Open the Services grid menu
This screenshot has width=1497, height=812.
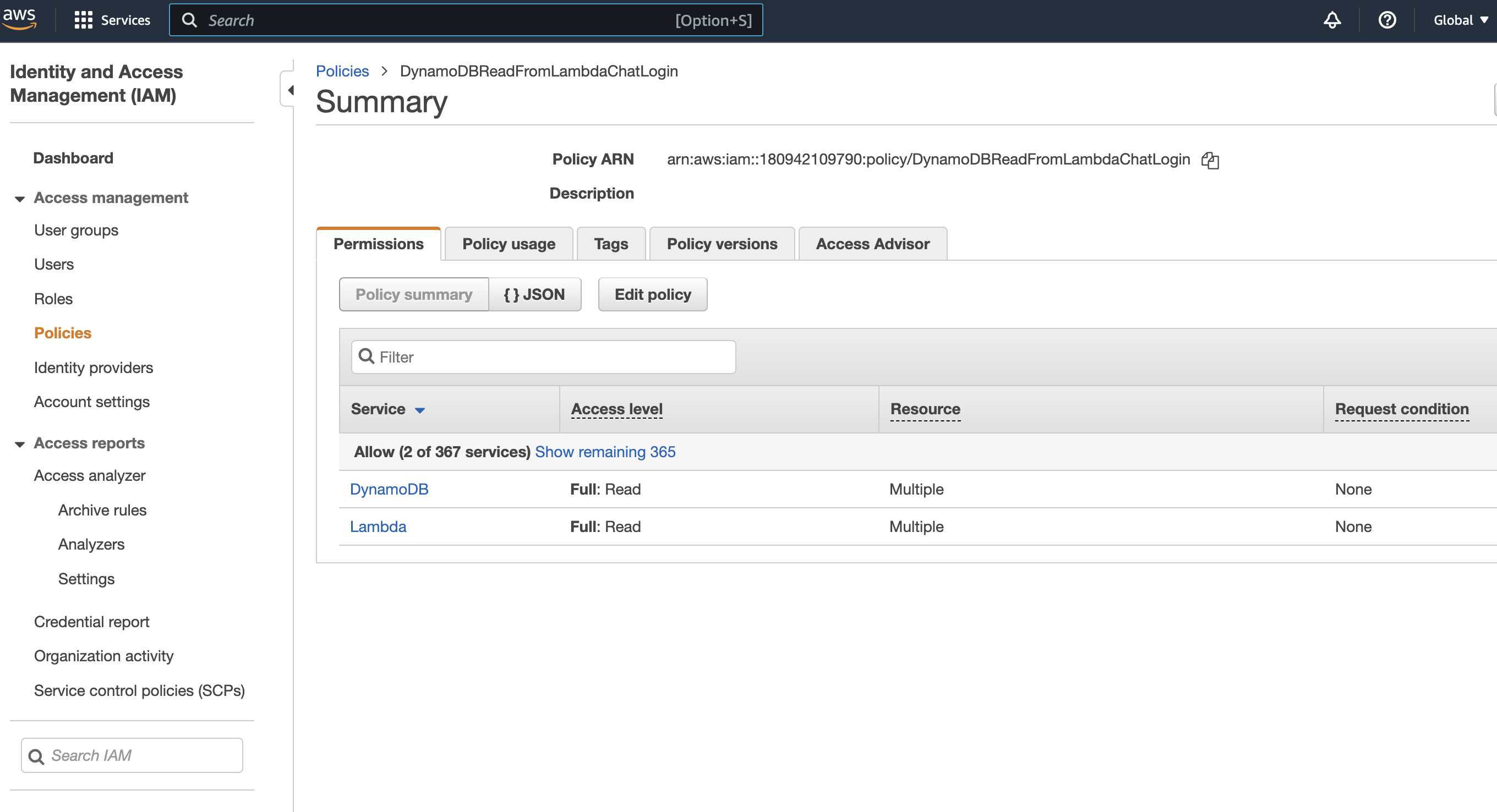click(112, 20)
